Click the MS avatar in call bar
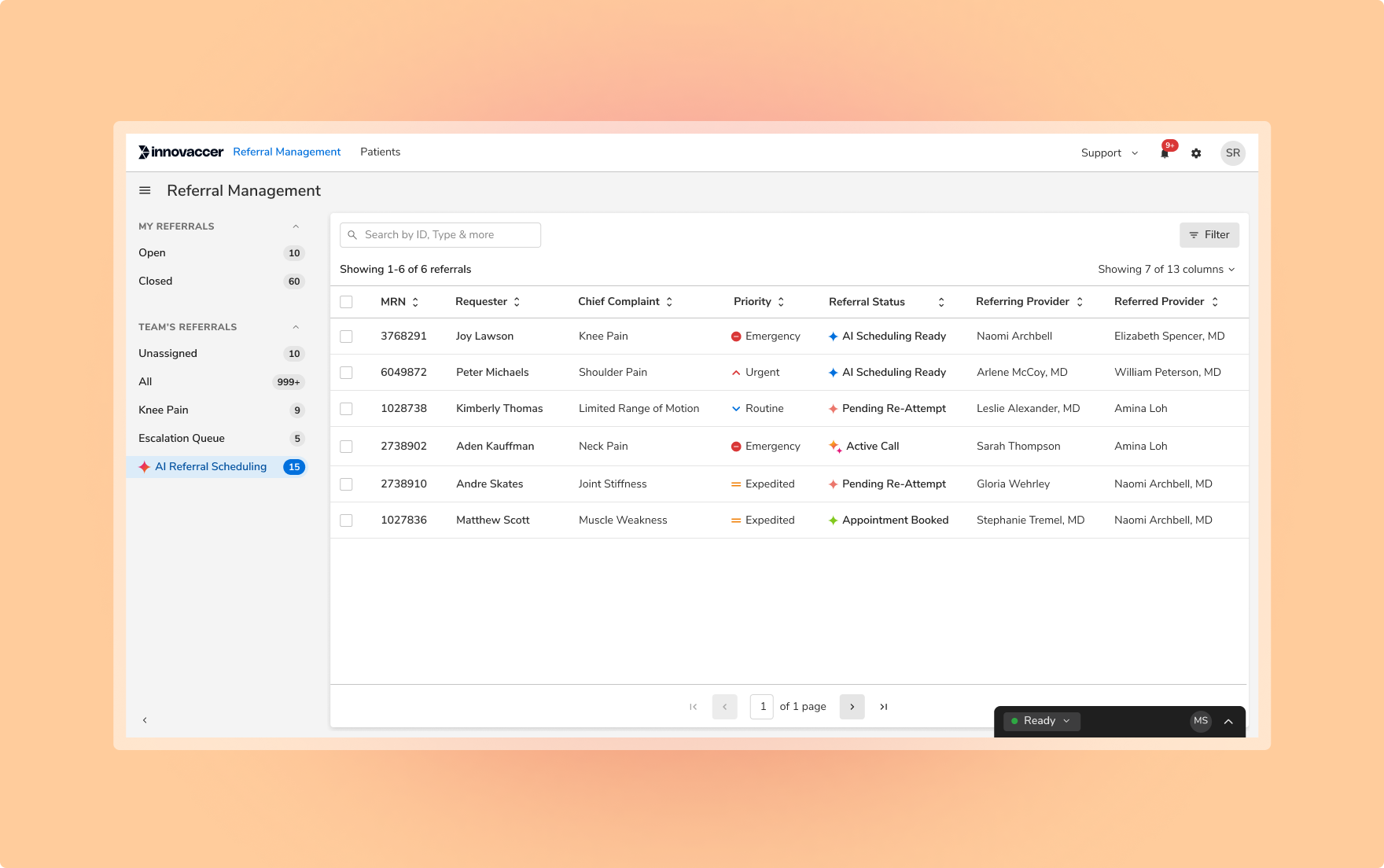Viewport: 1384px width, 868px height. tap(1201, 721)
